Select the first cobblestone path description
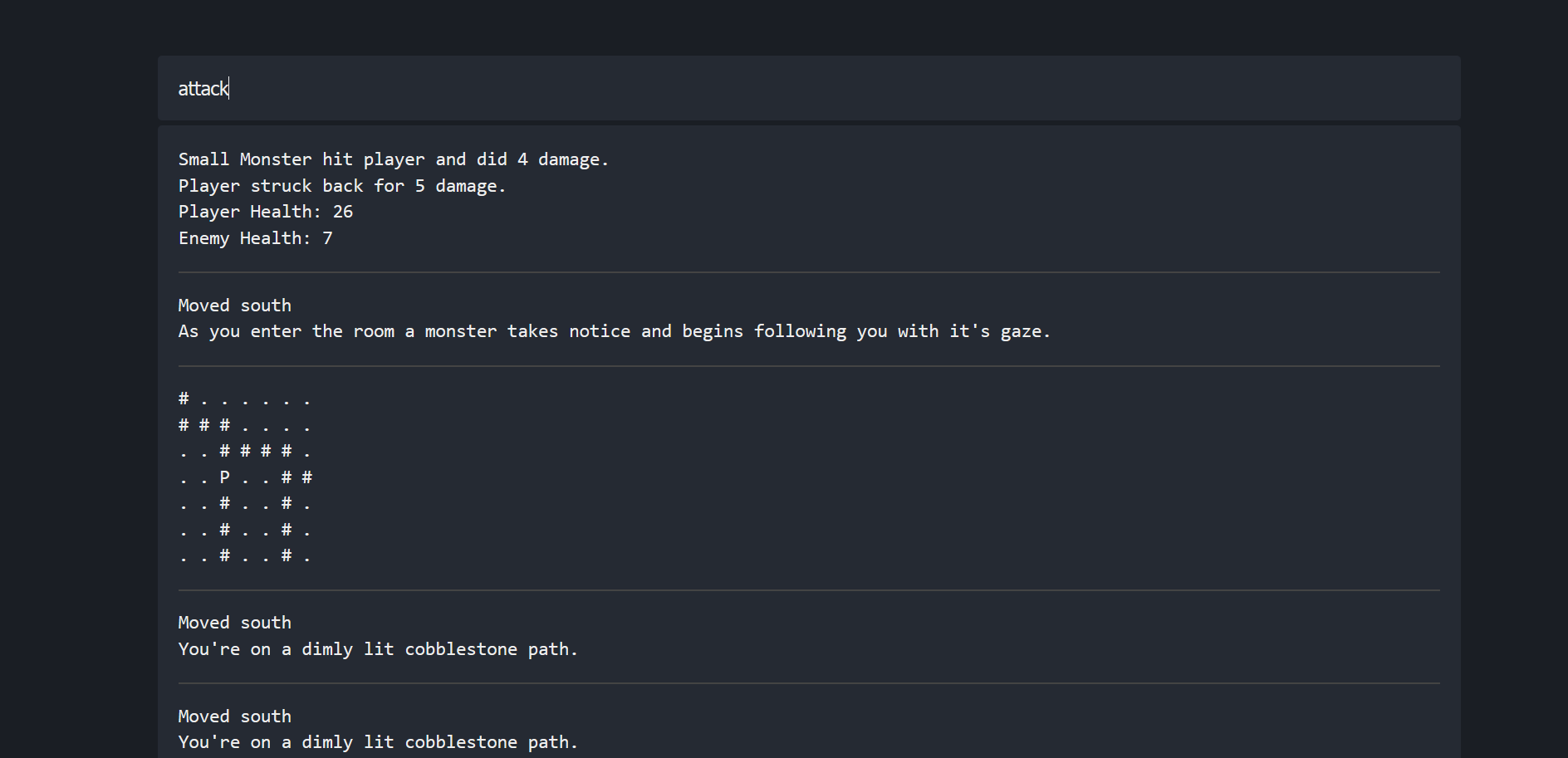The image size is (1568, 758). pos(378,649)
